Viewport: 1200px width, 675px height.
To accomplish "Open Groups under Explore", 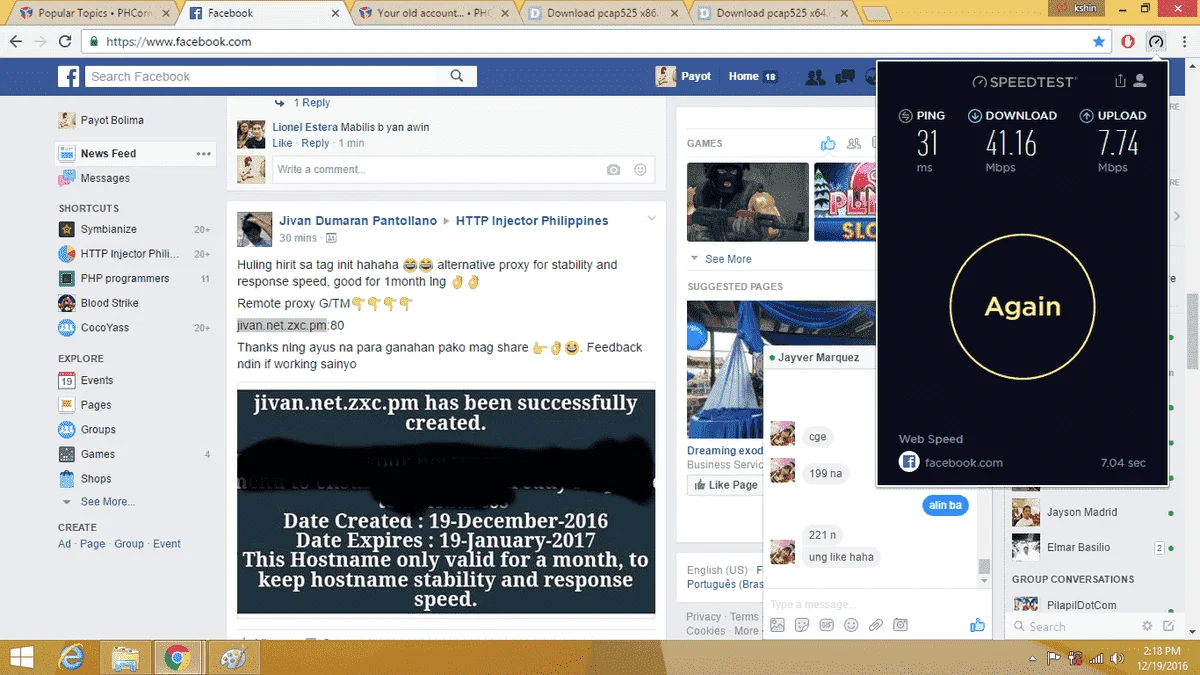I will tap(98, 430).
